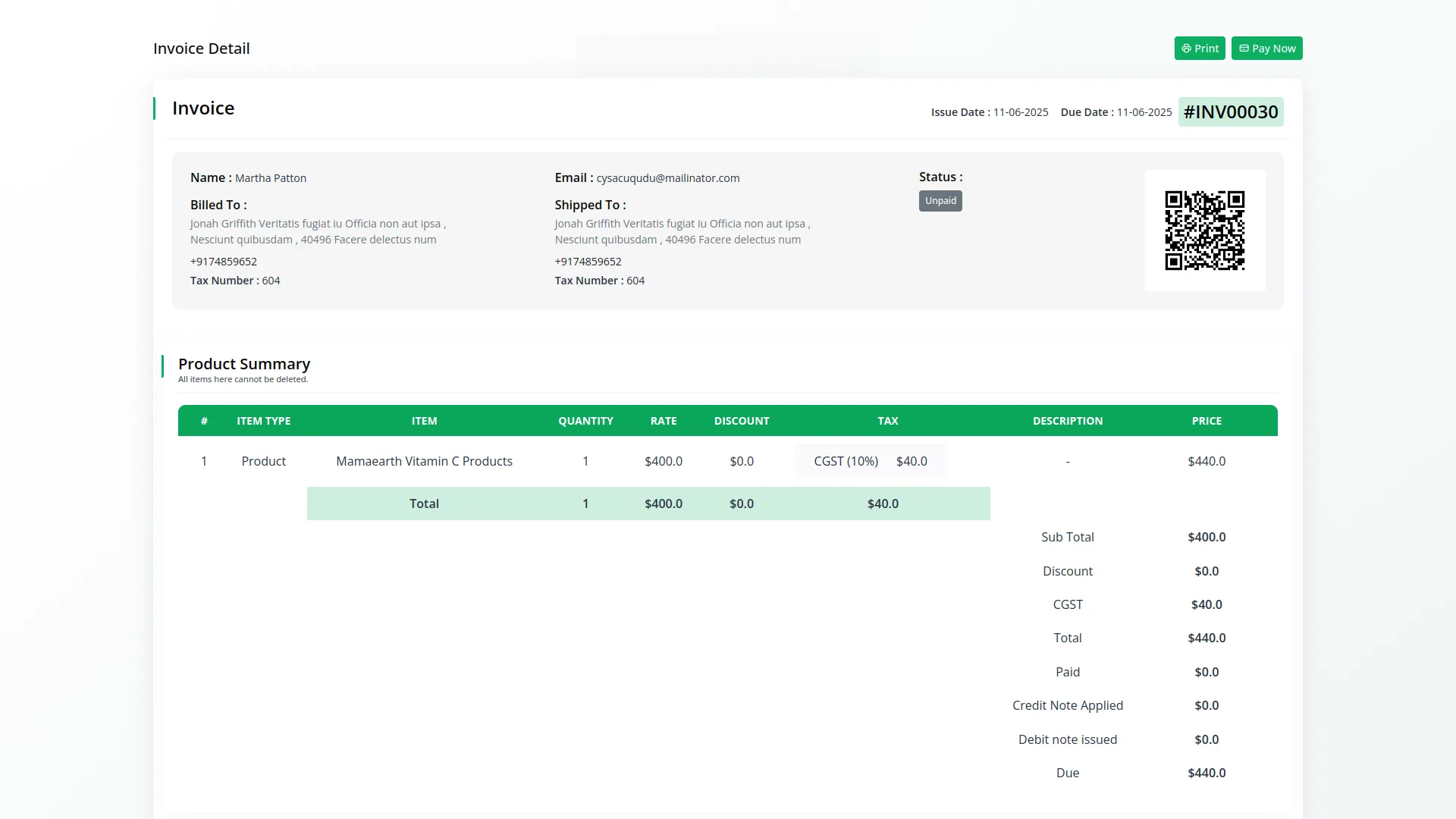Click the invoice QR code image
Image resolution: width=1456 pixels, height=819 pixels.
point(1204,231)
